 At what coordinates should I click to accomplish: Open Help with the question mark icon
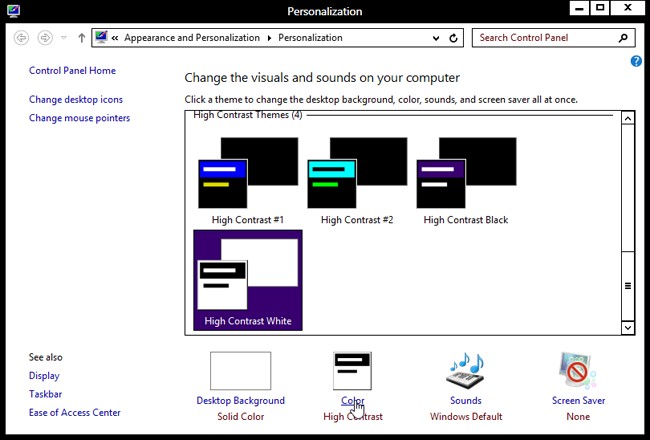pos(636,61)
